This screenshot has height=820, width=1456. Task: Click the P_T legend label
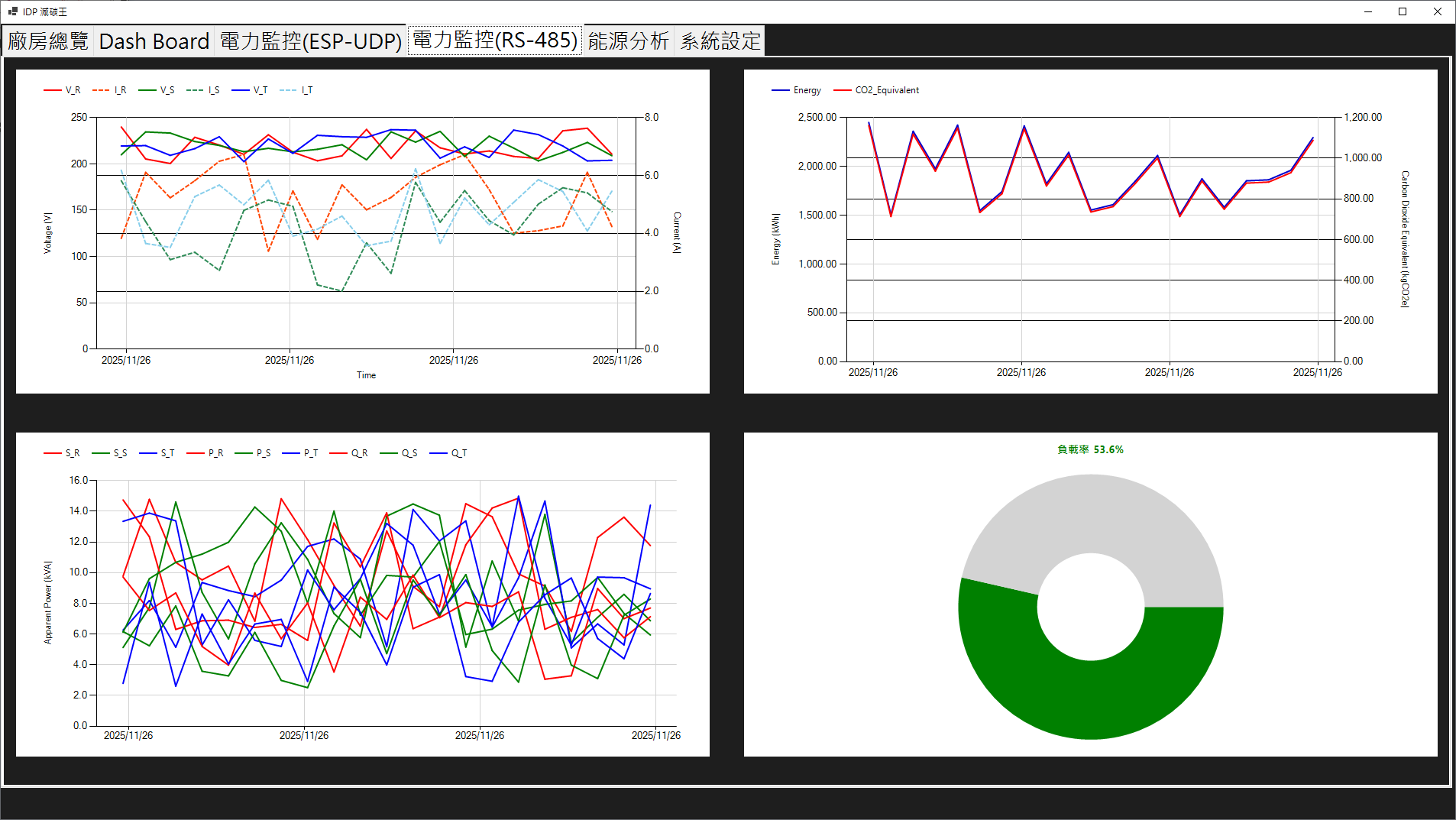311,452
